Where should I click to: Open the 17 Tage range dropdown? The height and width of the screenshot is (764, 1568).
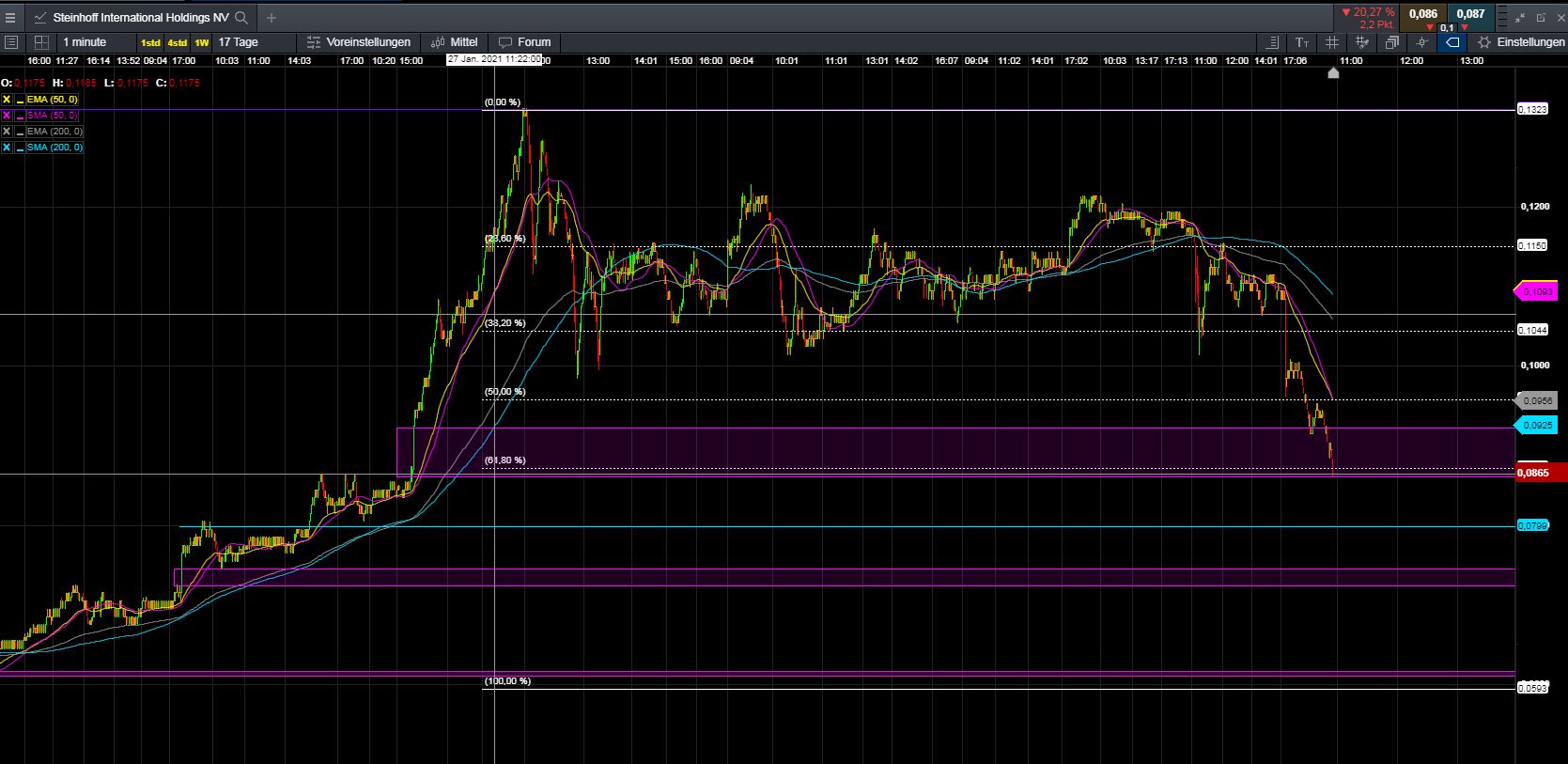(x=239, y=42)
